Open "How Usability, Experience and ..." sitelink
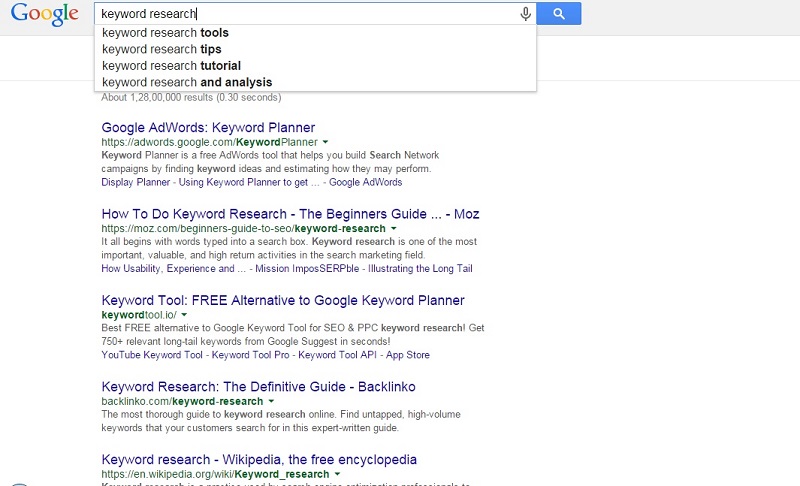Viewport: 800px width, 486px height. point(173,269)
